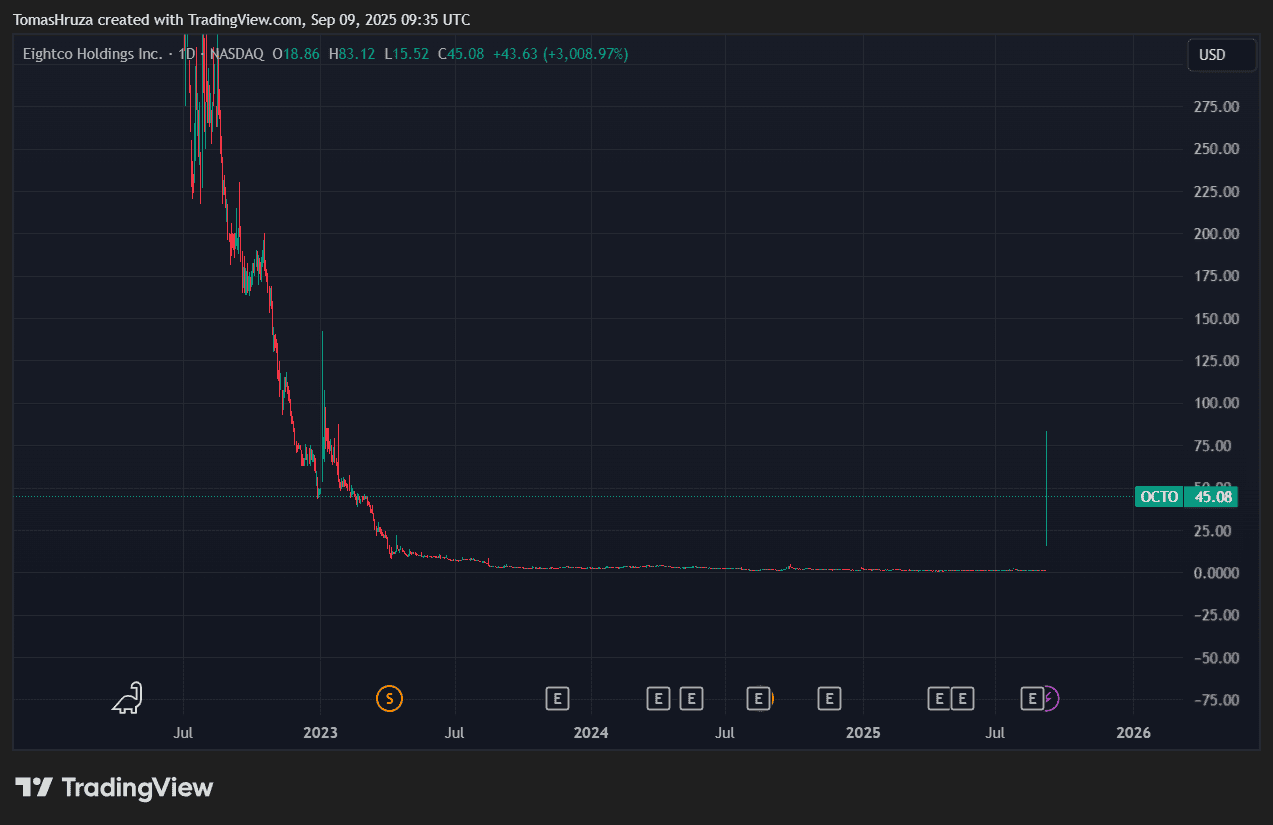Click the first earnings marker after 2024

click(657, 698)
